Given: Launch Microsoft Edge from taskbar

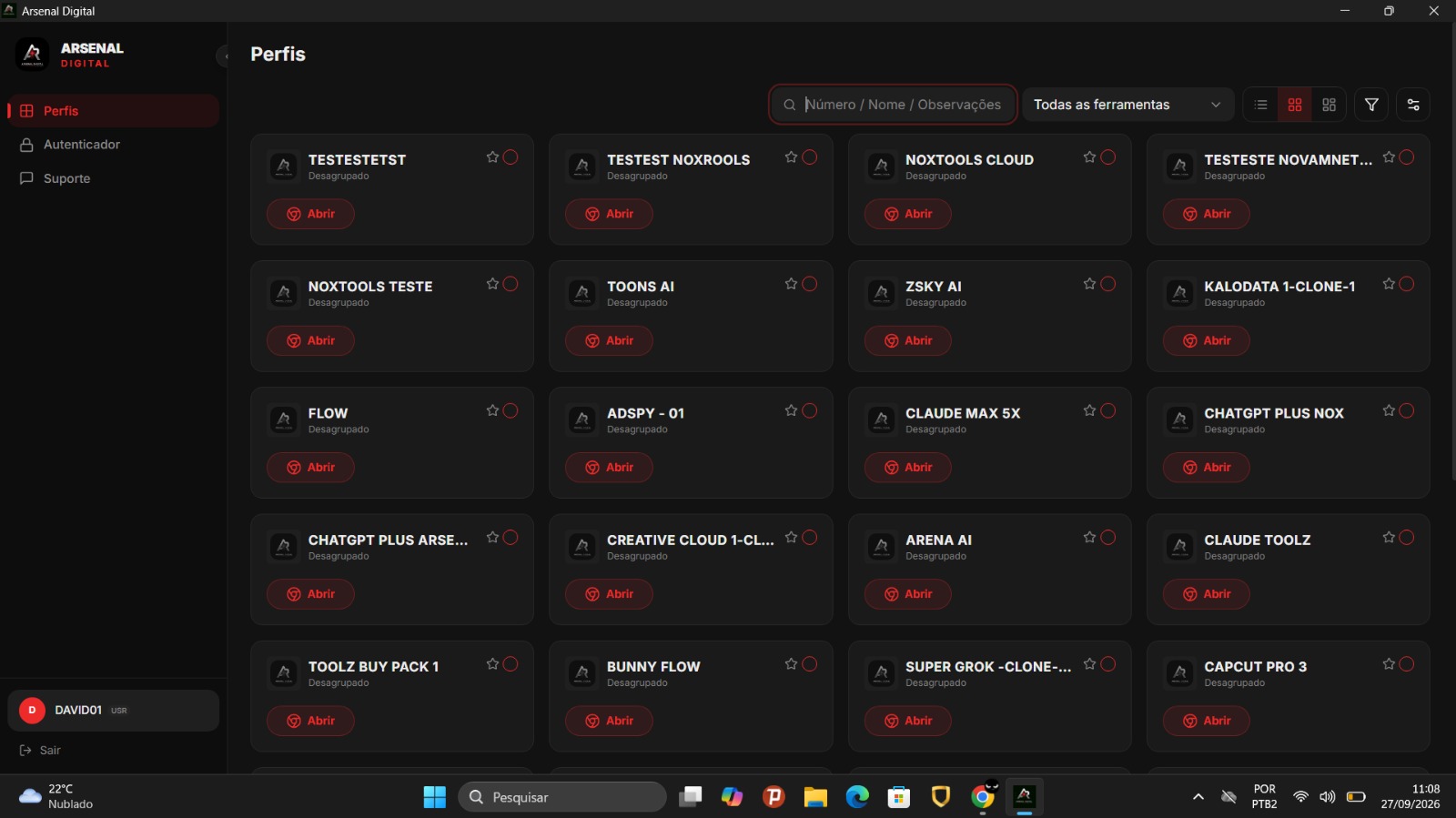Looking at the screenshot, I should pos(857,797).
